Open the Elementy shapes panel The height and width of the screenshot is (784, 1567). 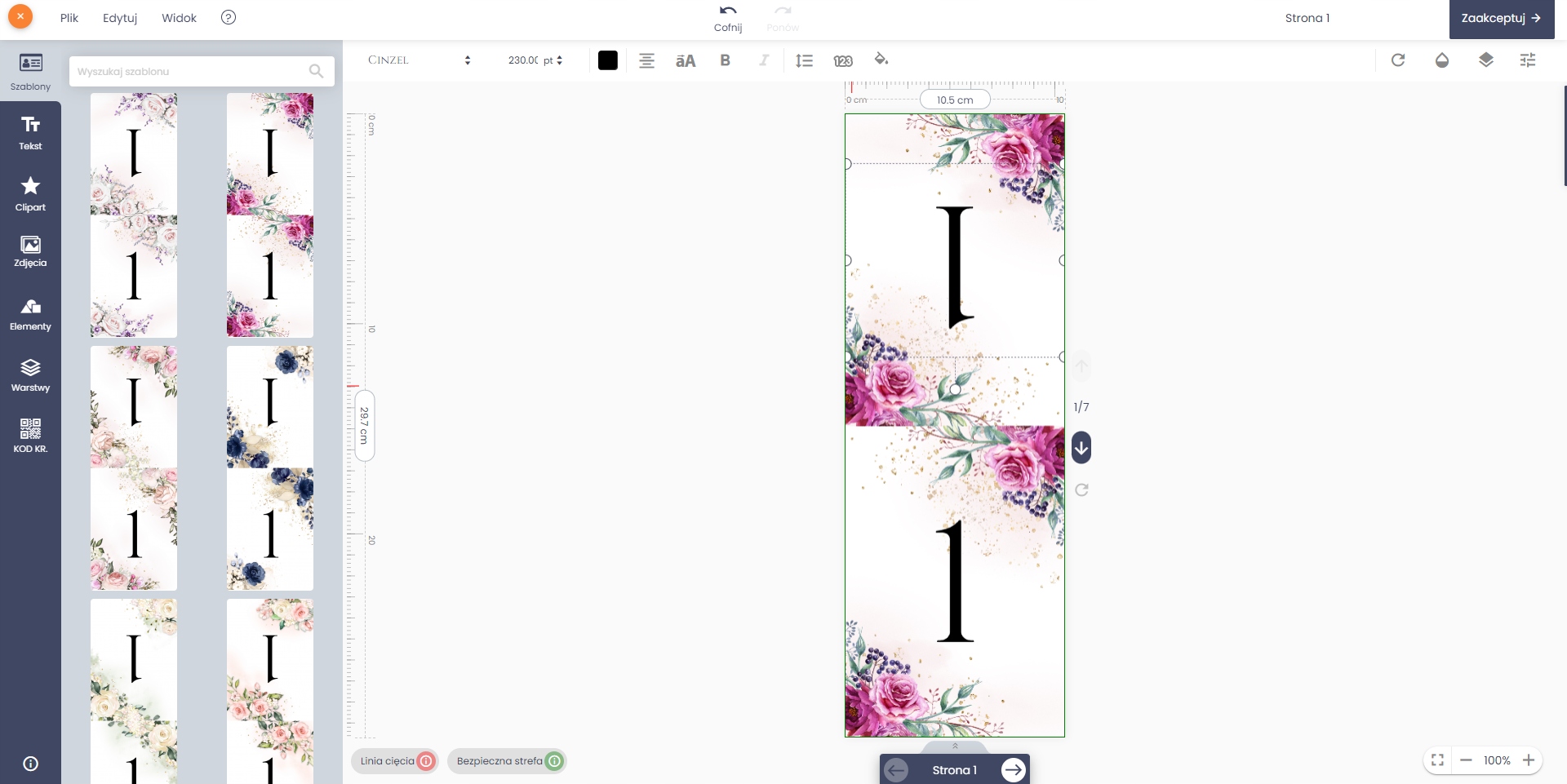pos(30,314)
